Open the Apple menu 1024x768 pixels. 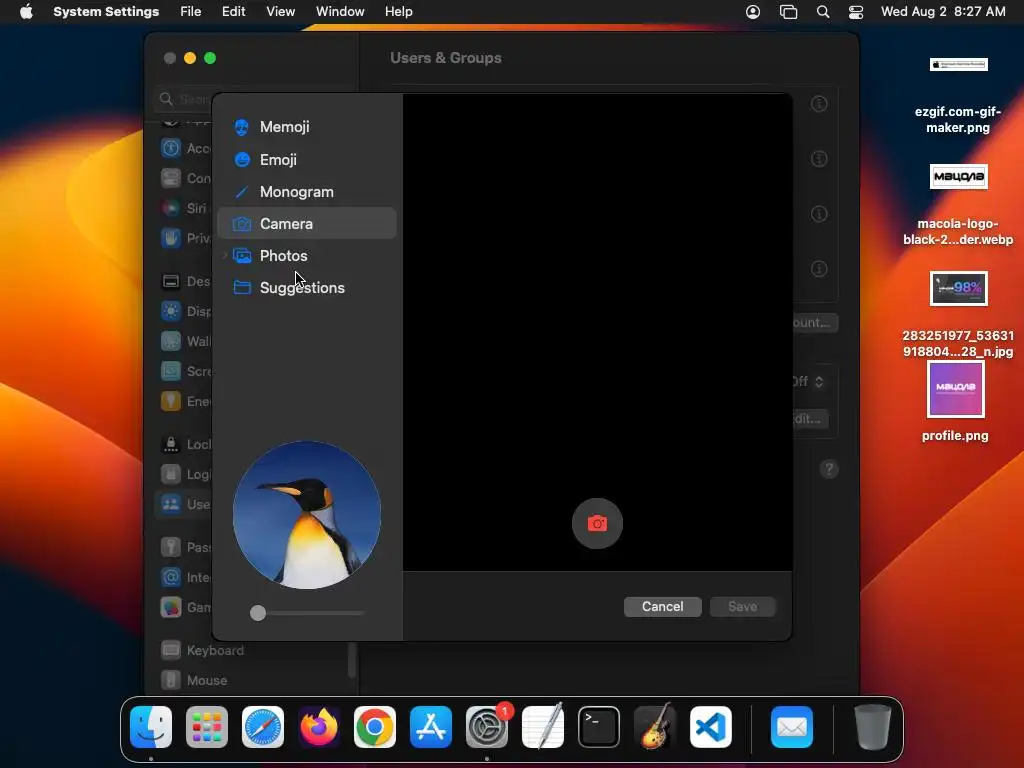pos(26,12)
